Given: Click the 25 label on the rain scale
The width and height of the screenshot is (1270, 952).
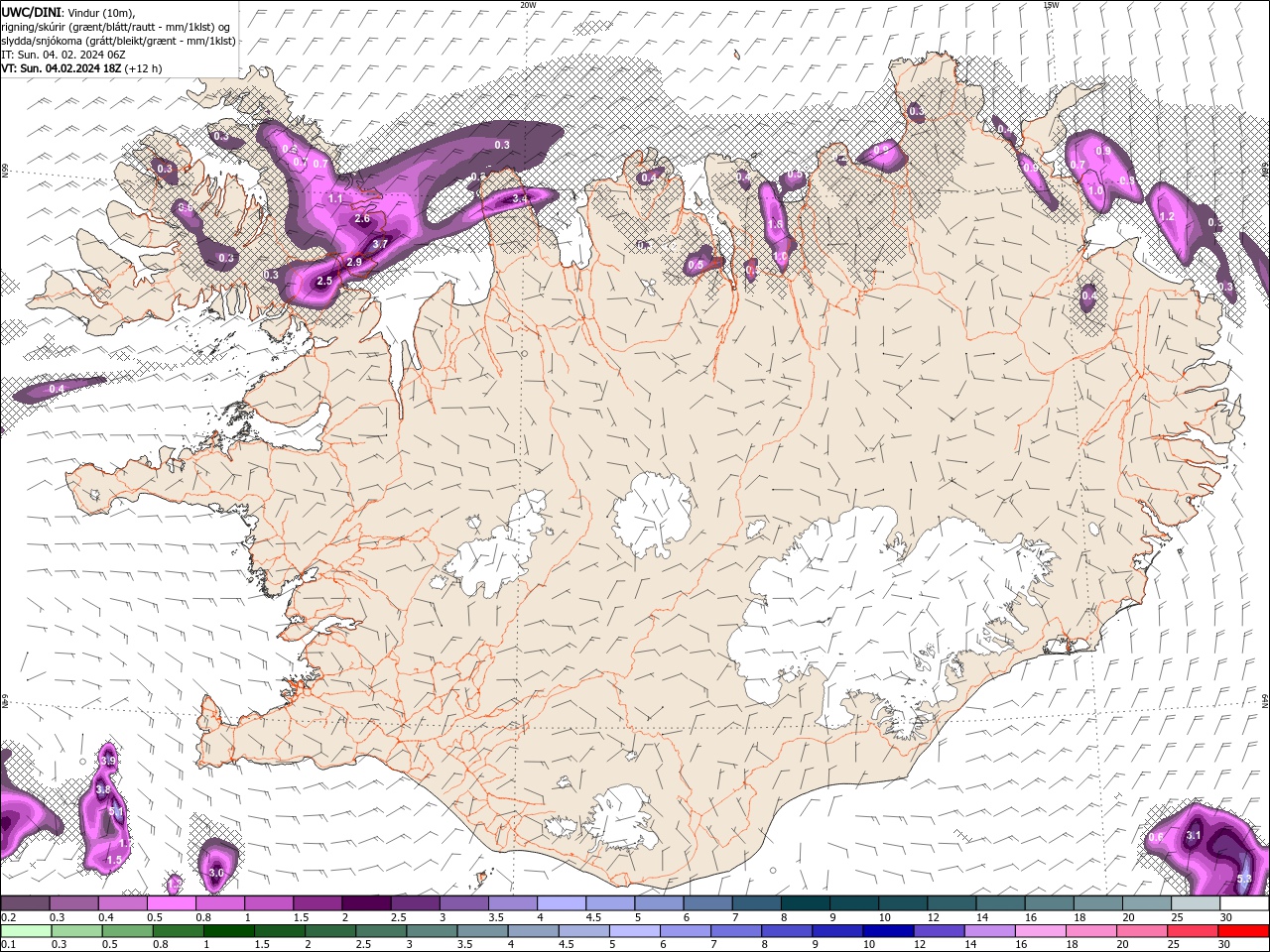Looking at the screenshot, I should (x=1174, y=945).
